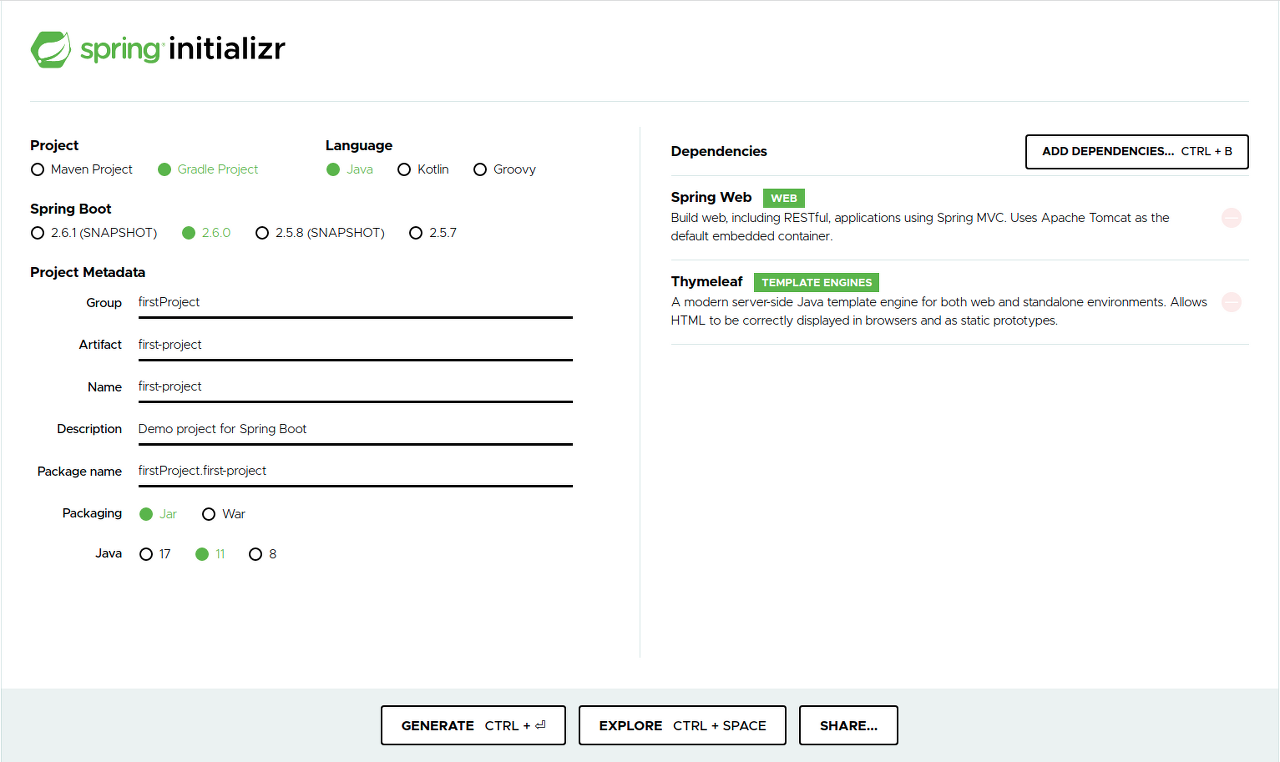Image resolution: width=1280 pixels, height=762 pixels.
Task: Open the Add Dependencies dialog
Action: 1137,151
